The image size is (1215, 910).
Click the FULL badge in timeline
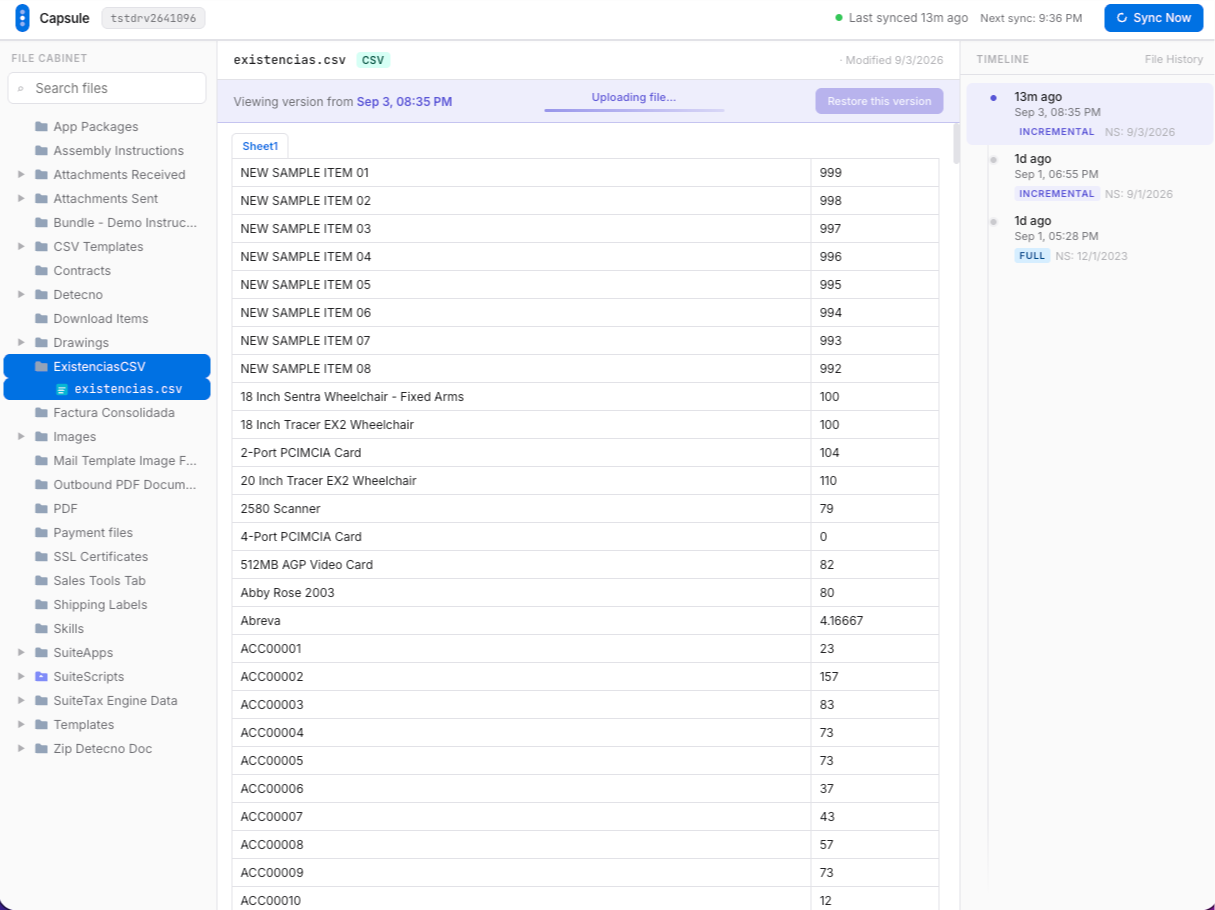1032,256
